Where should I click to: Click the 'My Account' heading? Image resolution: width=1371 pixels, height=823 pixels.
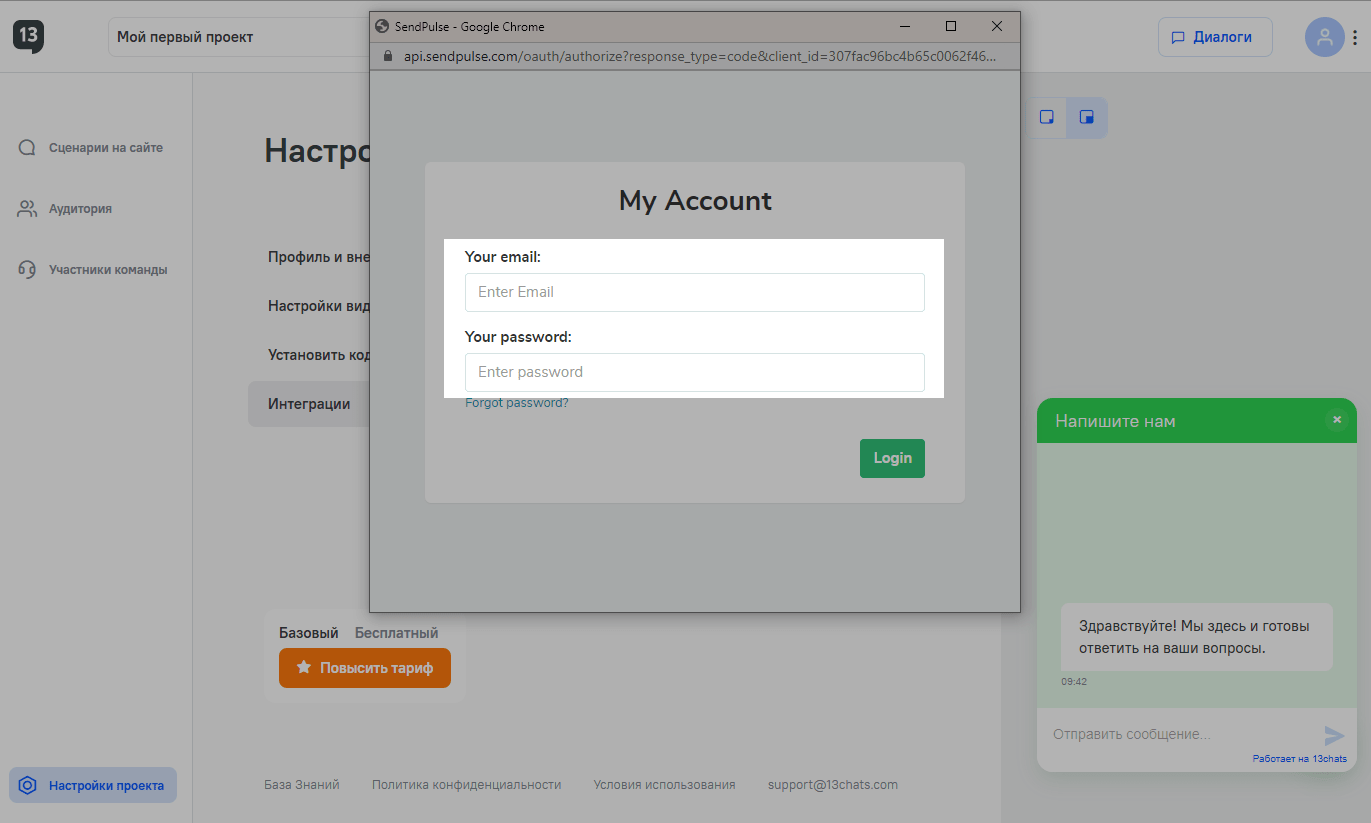pos(695,200)
